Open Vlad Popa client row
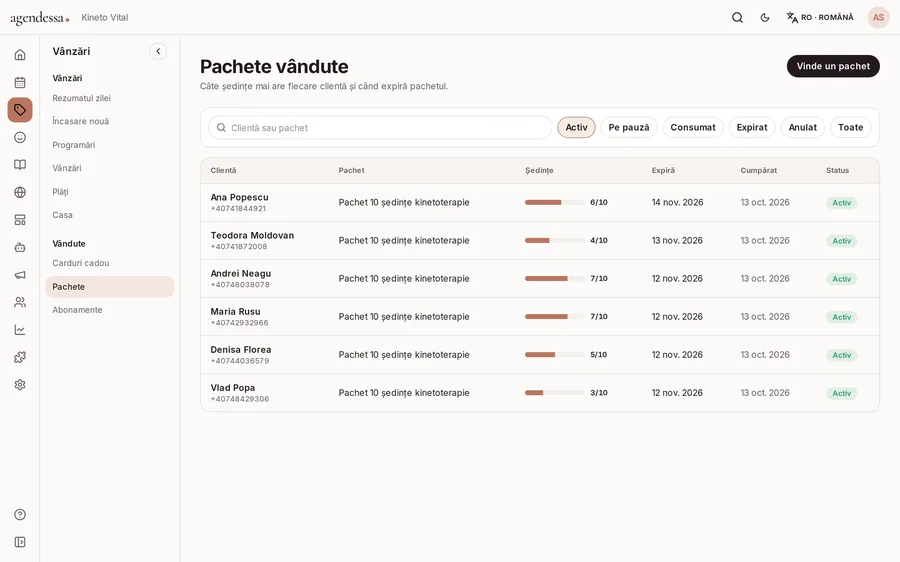The image size is (900, 562). click(540, 393)
